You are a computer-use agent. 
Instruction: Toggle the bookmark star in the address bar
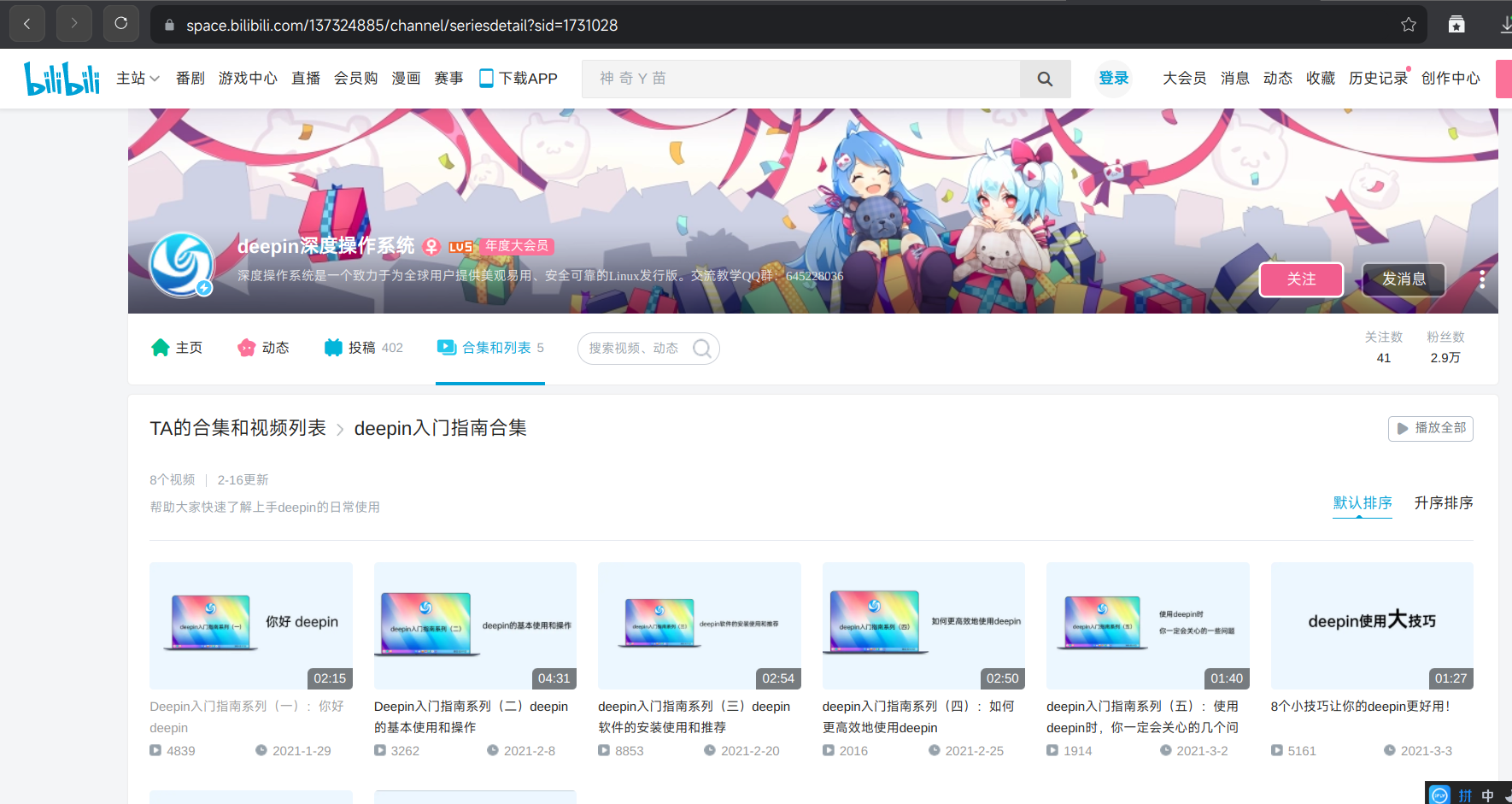pos(1408,24)
